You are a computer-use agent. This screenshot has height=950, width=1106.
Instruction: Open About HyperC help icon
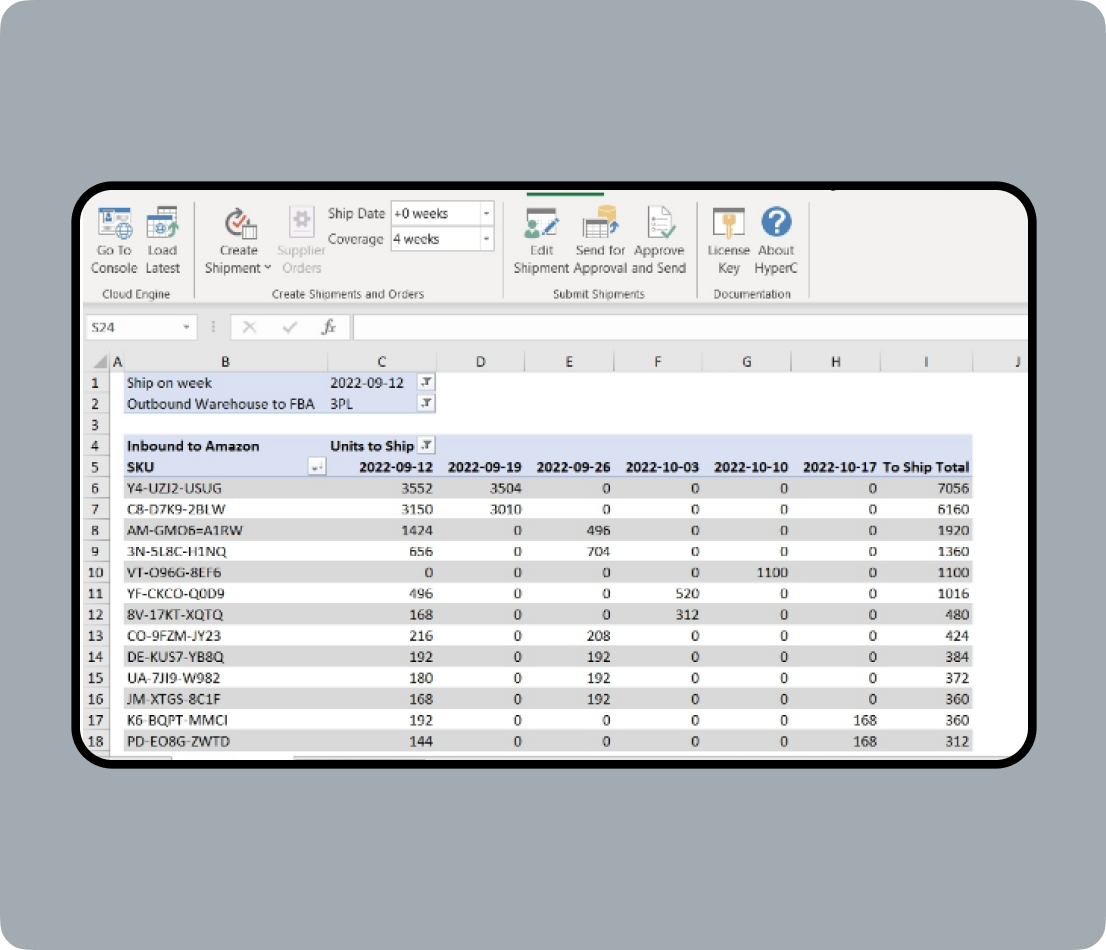[x=776, y=225]
